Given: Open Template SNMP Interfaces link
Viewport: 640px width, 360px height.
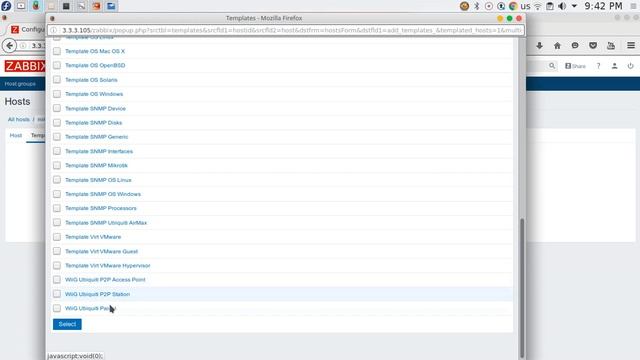Looking at the screenshot, I should pos(99,151).
